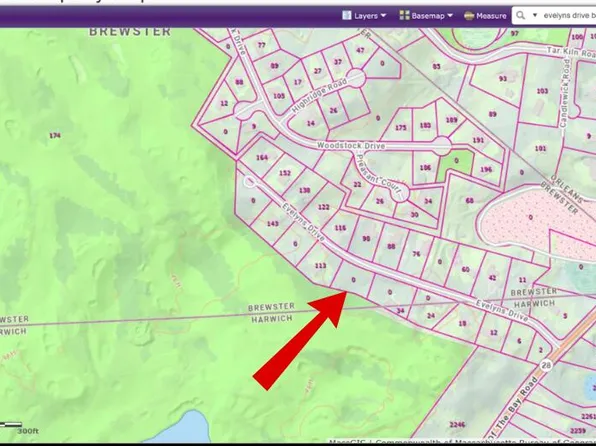The height and width of the screenshot is (446, 596).
Task: Select parcel 113 on Evelyns Drive
Action: [x=320, y=265]
